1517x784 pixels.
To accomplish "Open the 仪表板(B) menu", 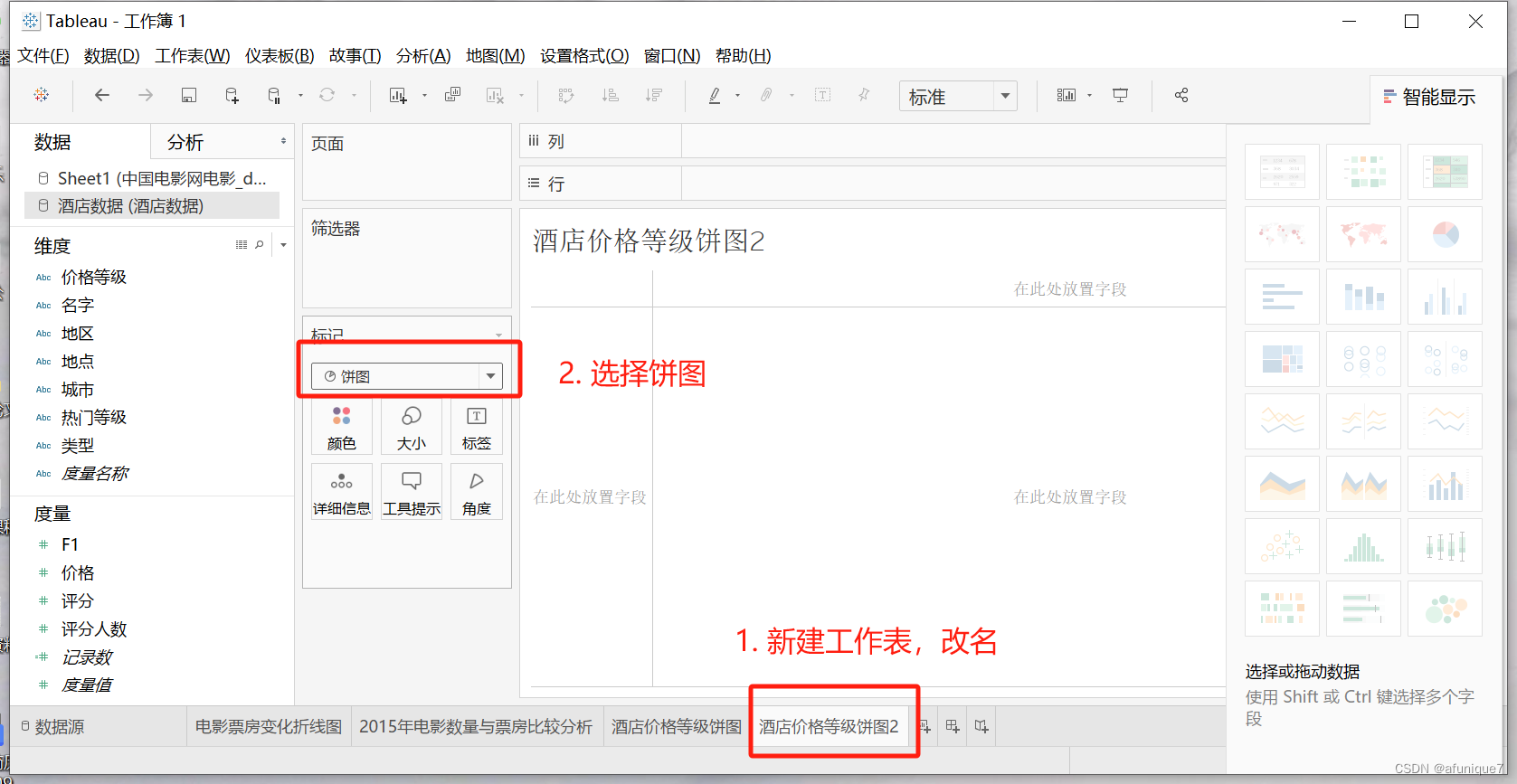I will tap(280, 56).
